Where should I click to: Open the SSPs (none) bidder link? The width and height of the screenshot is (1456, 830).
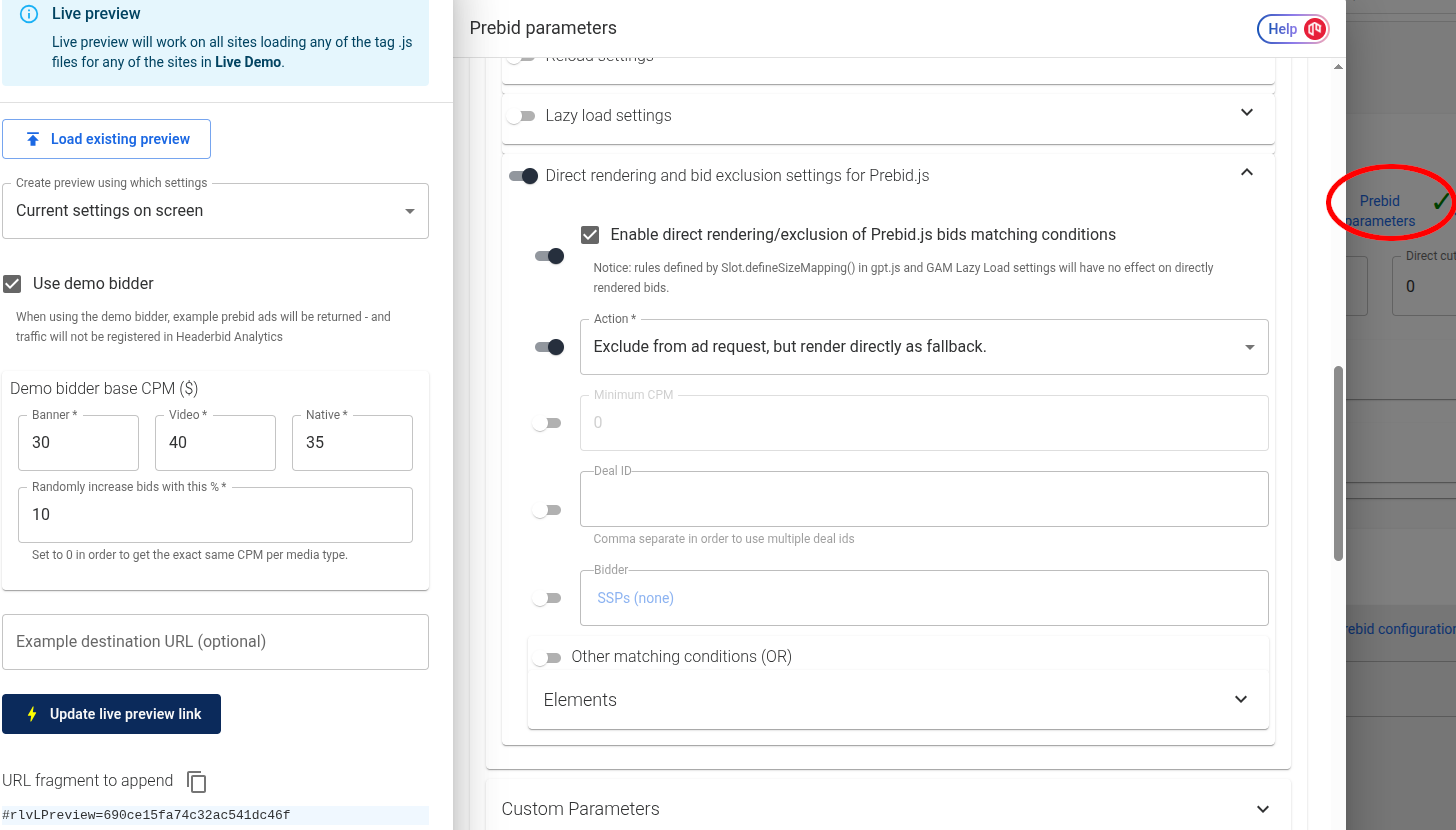635,598
